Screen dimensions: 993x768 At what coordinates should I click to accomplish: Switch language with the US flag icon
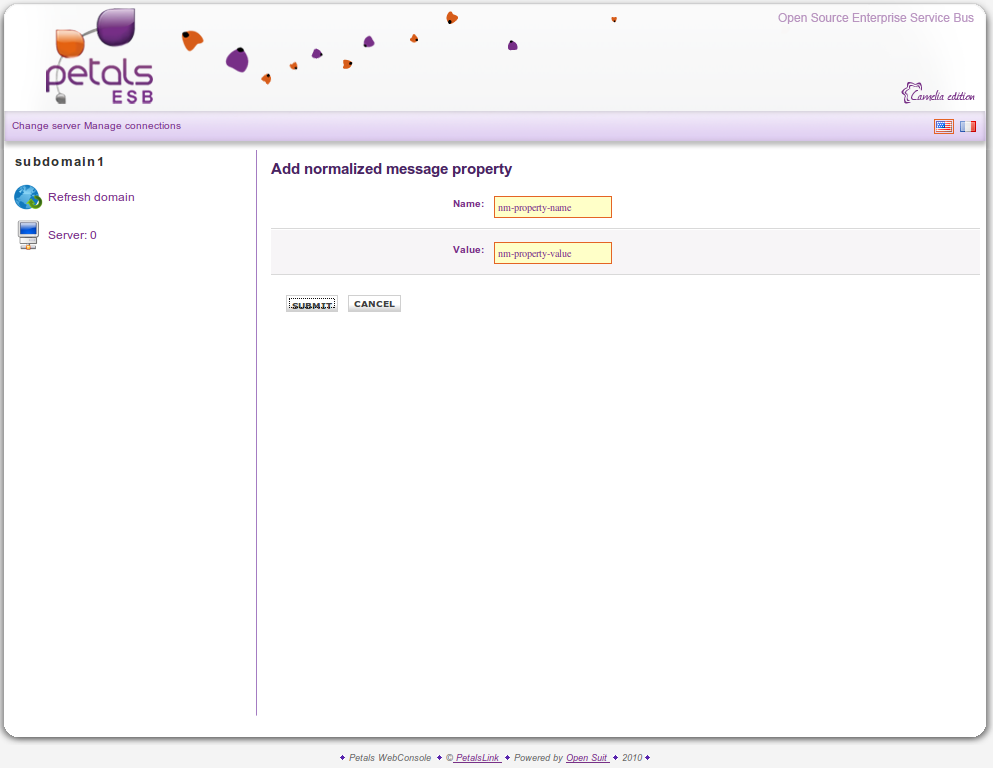point(943,126)
